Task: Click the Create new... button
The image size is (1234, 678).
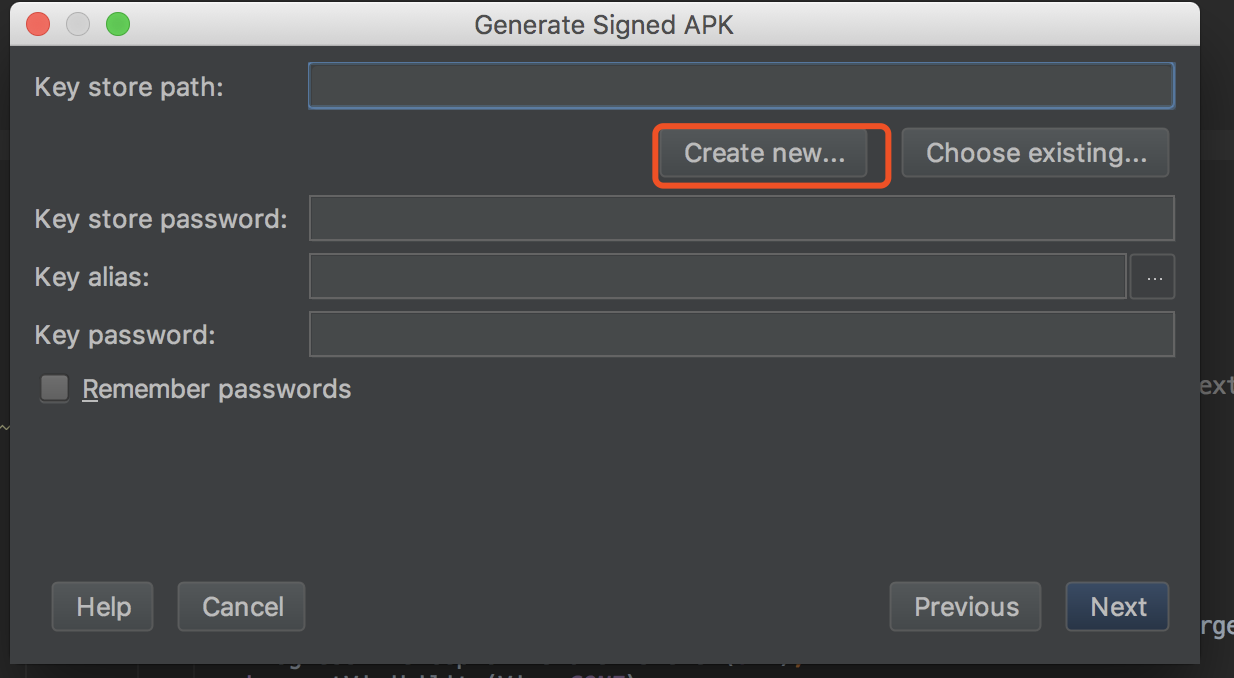Action: pos(764,153)
